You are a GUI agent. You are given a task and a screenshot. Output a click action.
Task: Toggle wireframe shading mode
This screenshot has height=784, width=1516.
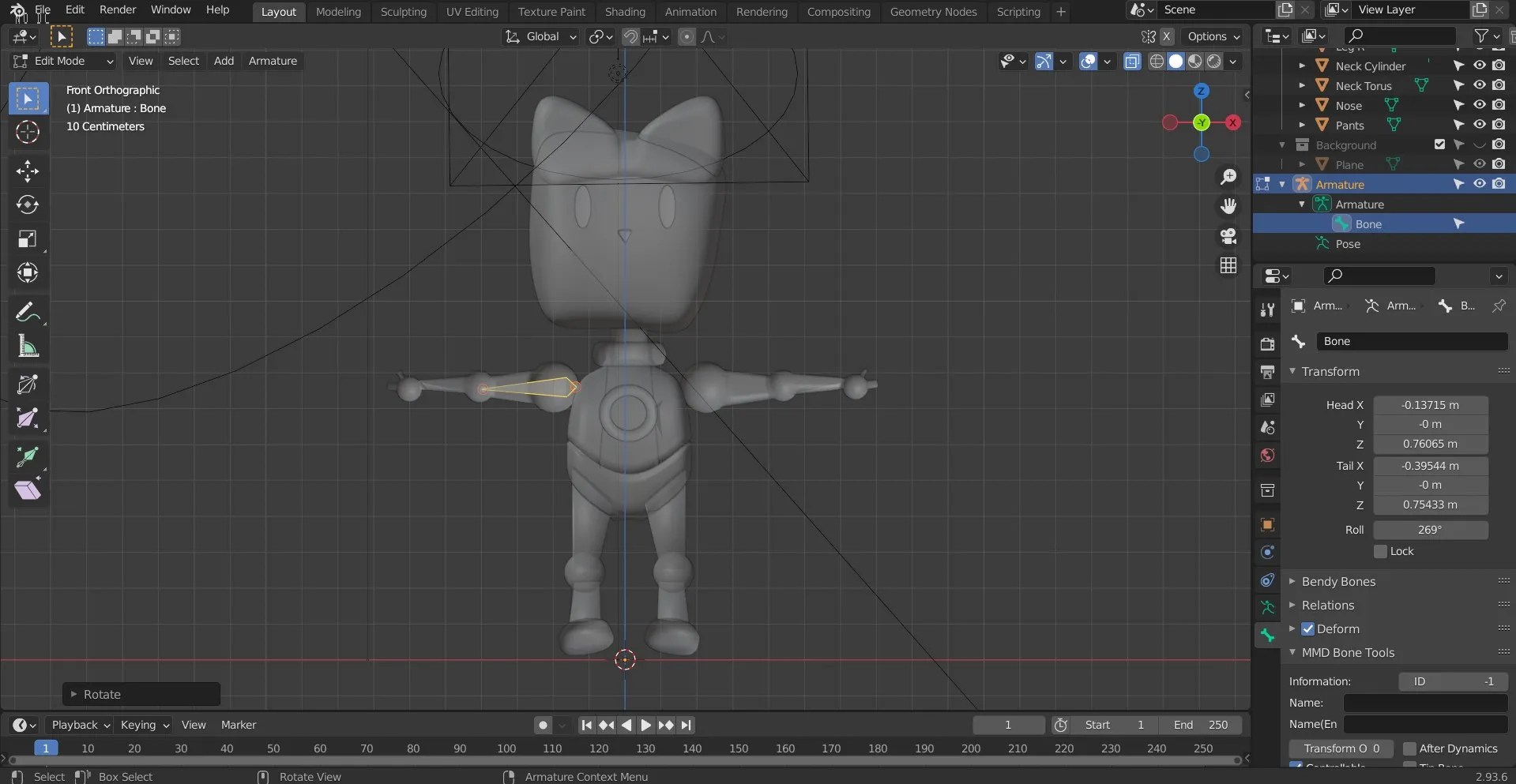coord(1157,61)
